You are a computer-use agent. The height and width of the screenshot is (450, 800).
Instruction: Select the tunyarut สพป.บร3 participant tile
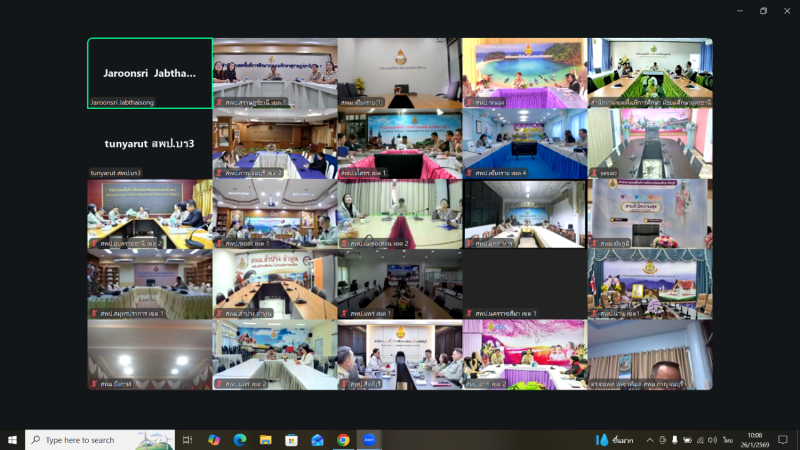[150, 144]
